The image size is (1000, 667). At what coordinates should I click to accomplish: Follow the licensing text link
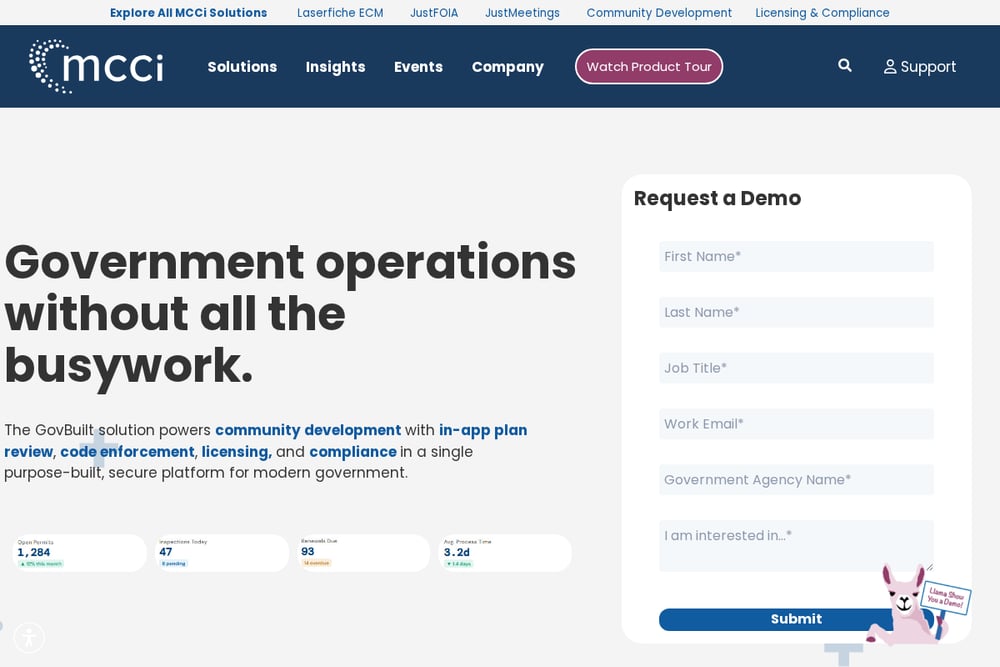coord(236,451)
